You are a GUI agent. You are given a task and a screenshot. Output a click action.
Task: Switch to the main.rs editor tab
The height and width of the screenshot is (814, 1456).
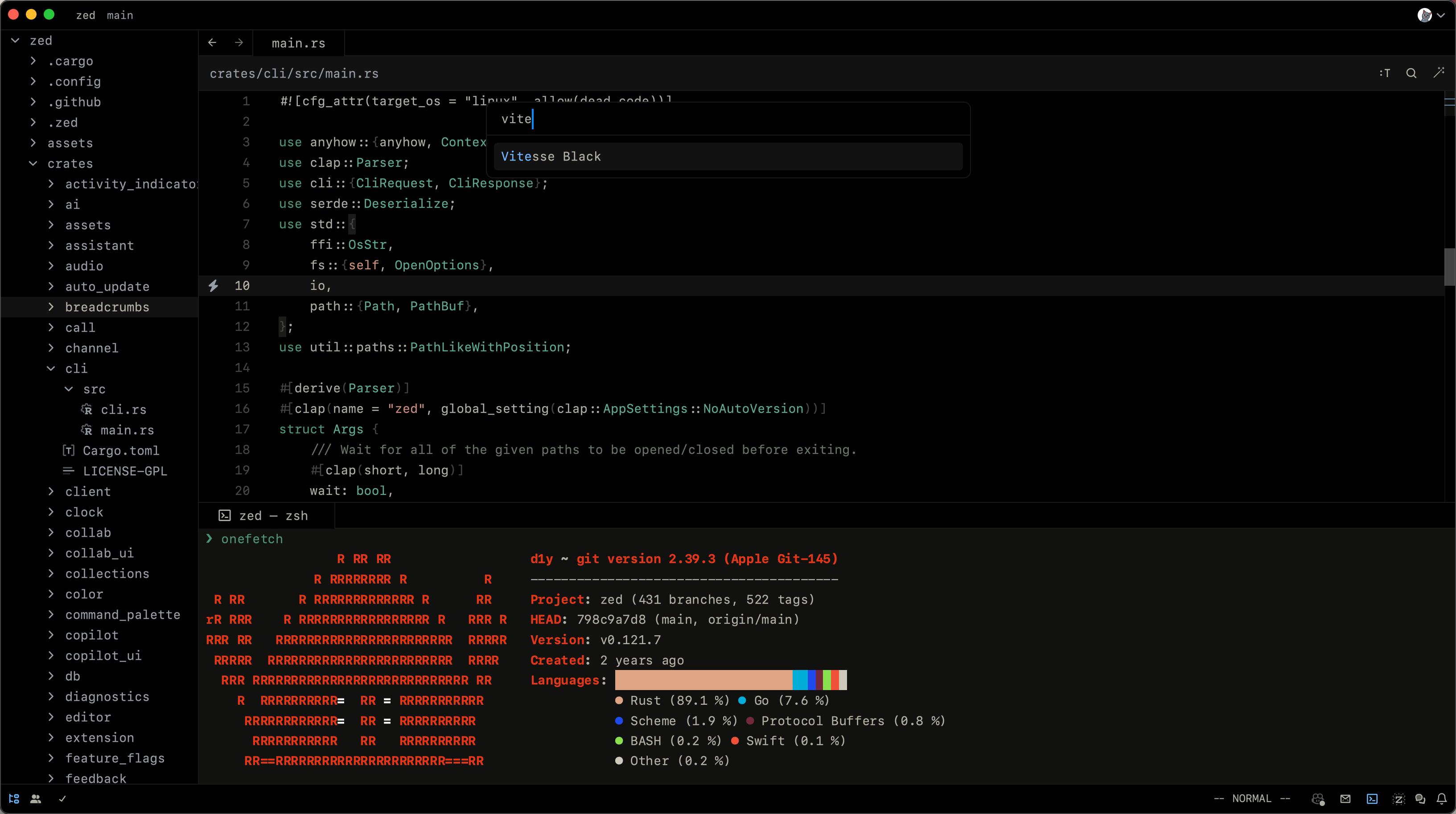point(298,44)
